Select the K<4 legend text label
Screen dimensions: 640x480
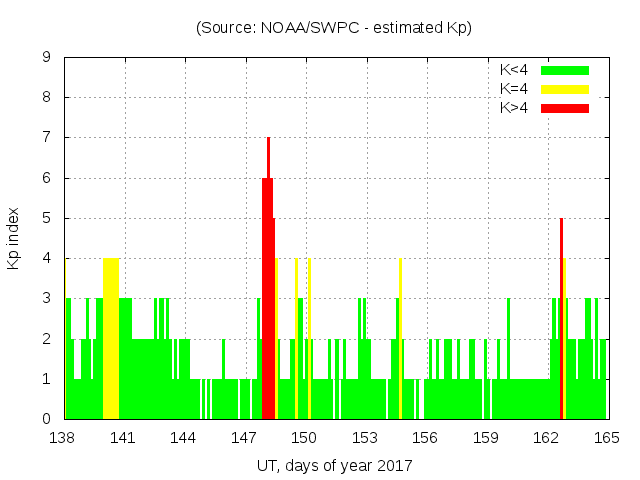pos(513,70)
